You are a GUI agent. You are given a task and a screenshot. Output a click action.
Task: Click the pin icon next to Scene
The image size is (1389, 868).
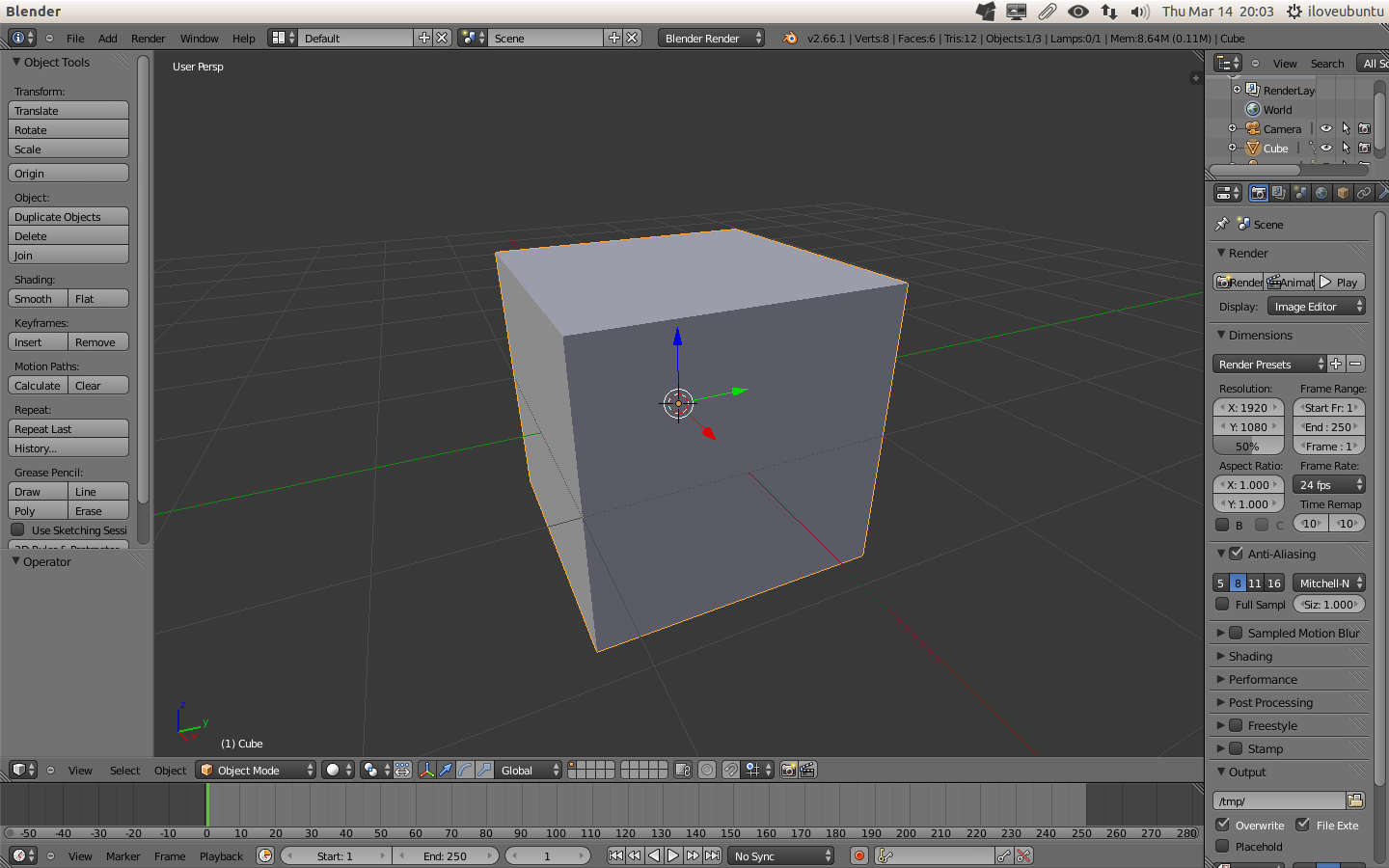pyautogui.click(x=1222, y=224)
